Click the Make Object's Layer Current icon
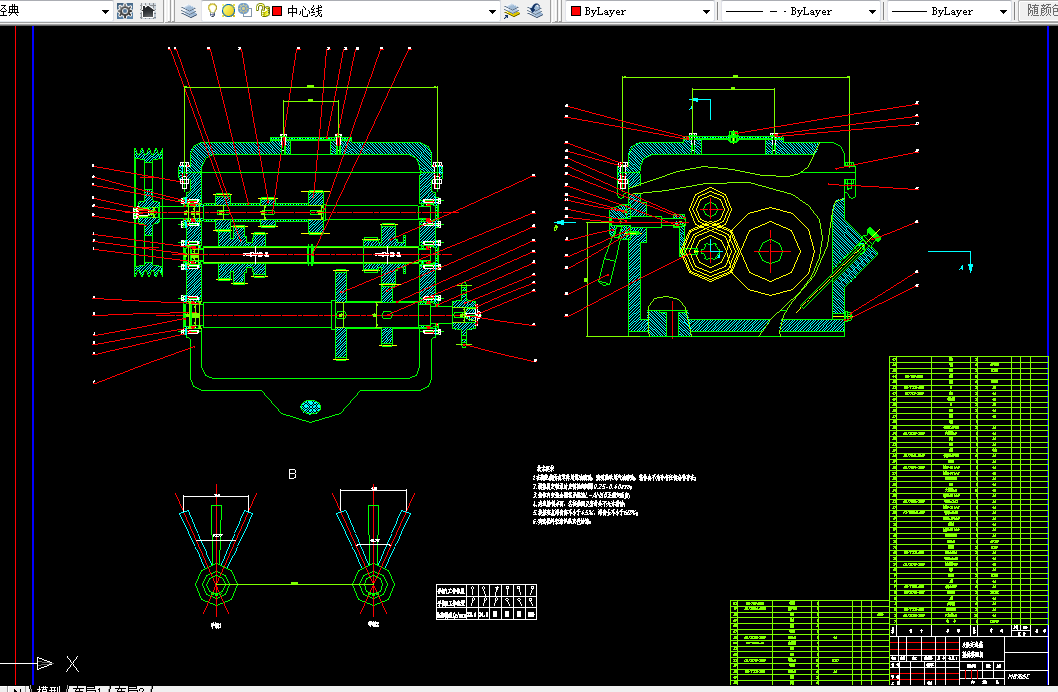 coord(512,11)
